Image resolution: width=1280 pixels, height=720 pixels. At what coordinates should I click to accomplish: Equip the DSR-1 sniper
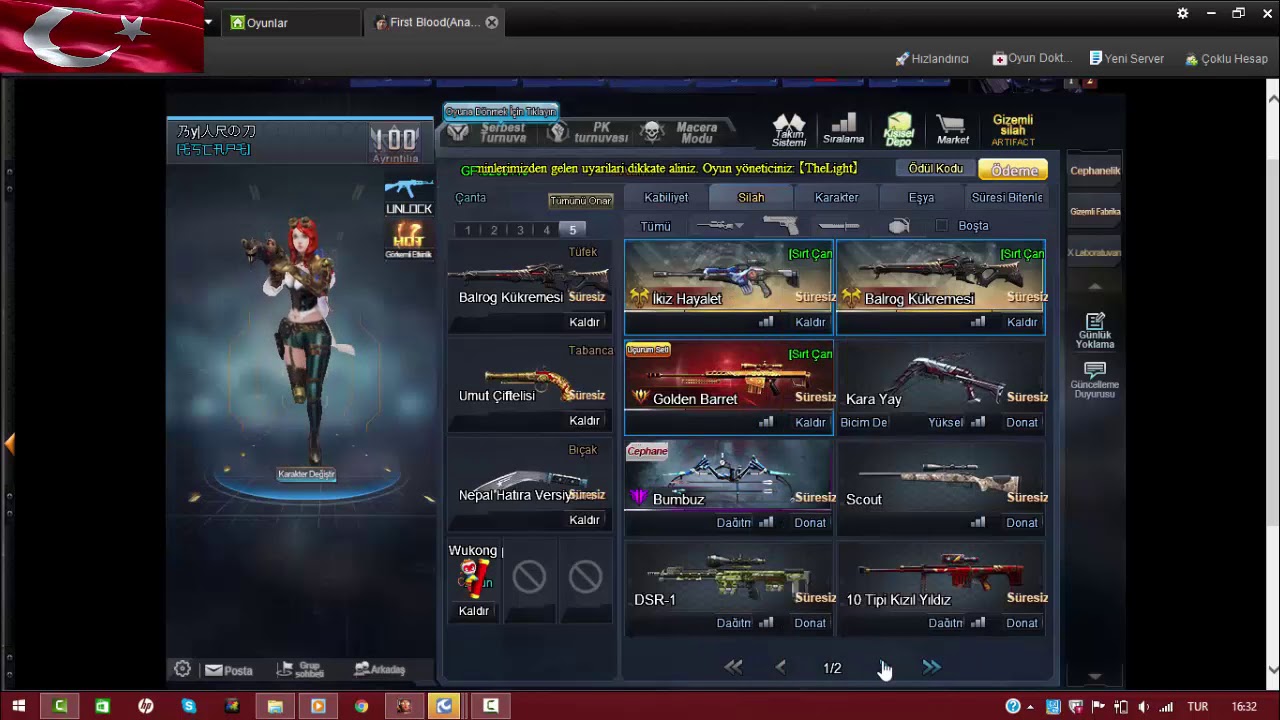810,623
